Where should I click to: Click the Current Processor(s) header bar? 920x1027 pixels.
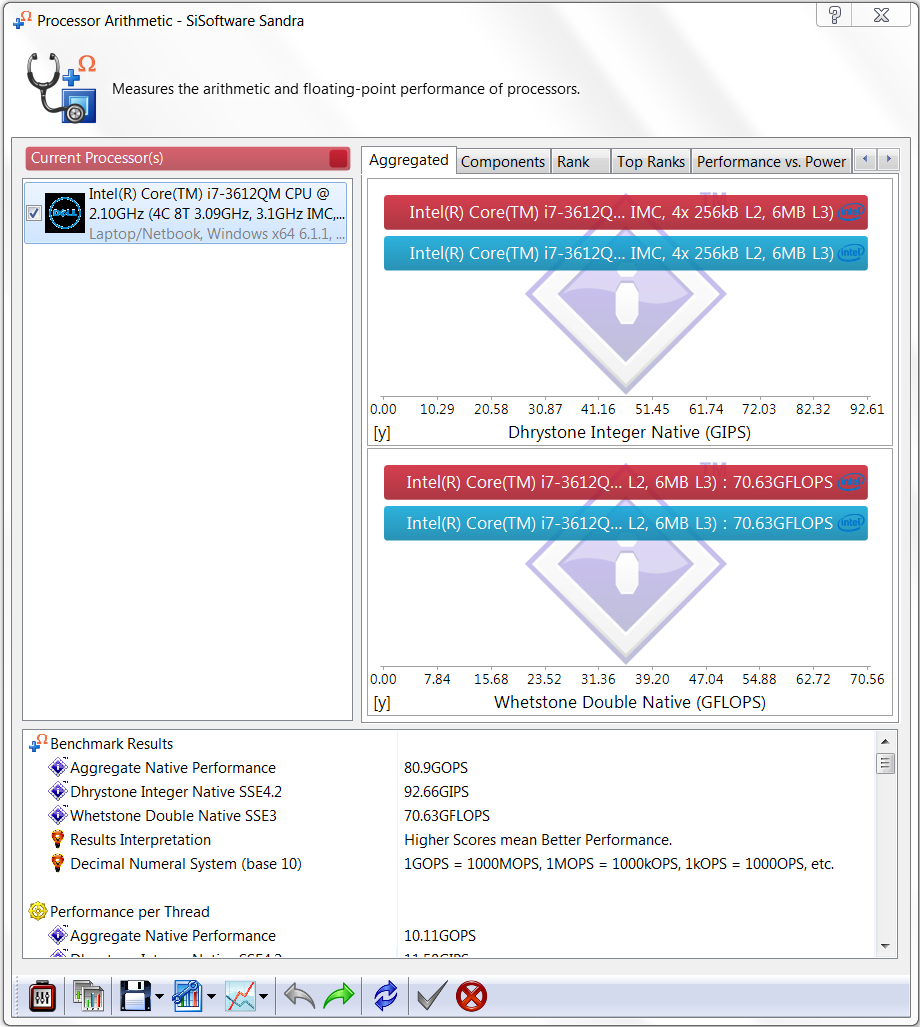click(187, 159)
